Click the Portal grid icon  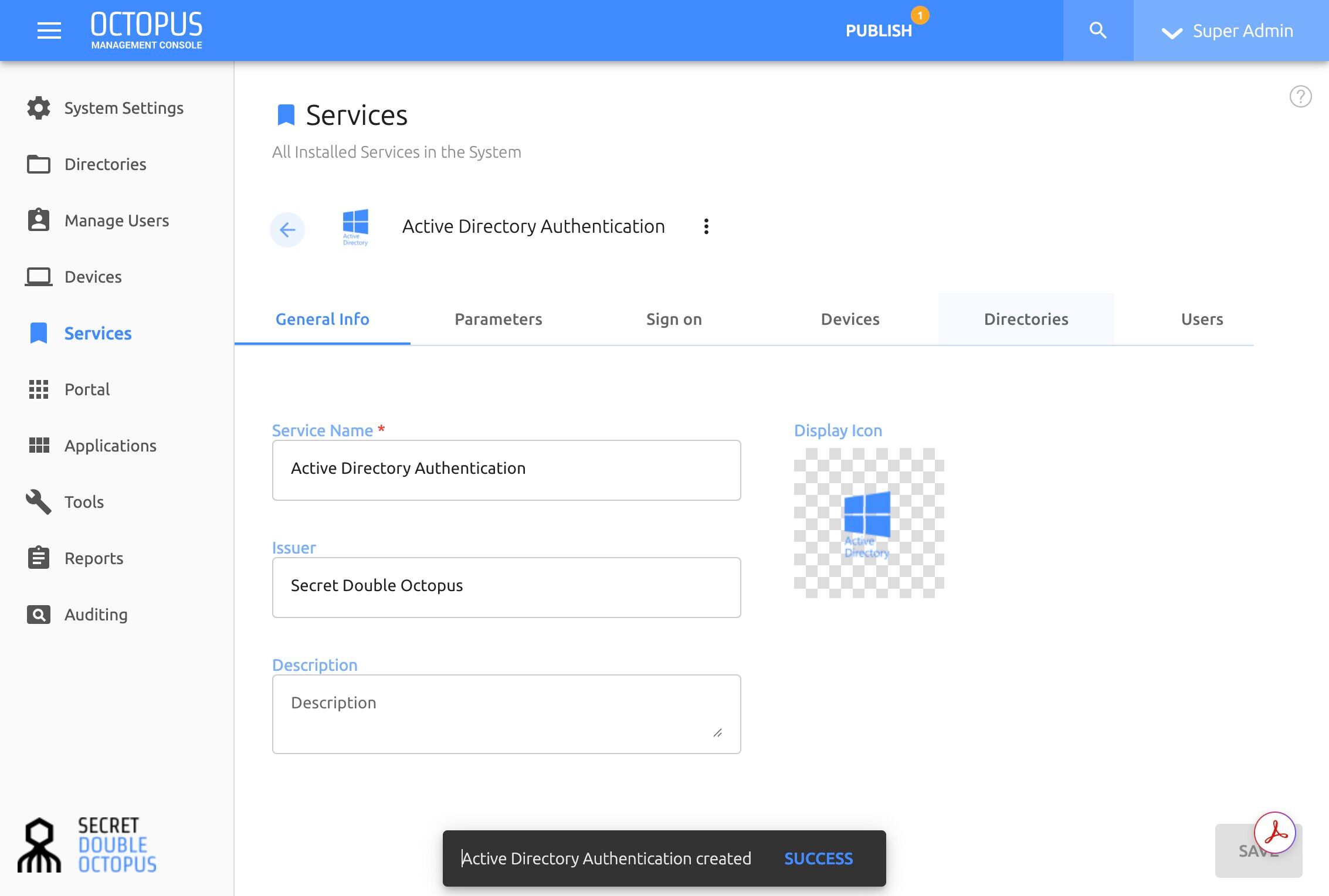click(39, 389)
